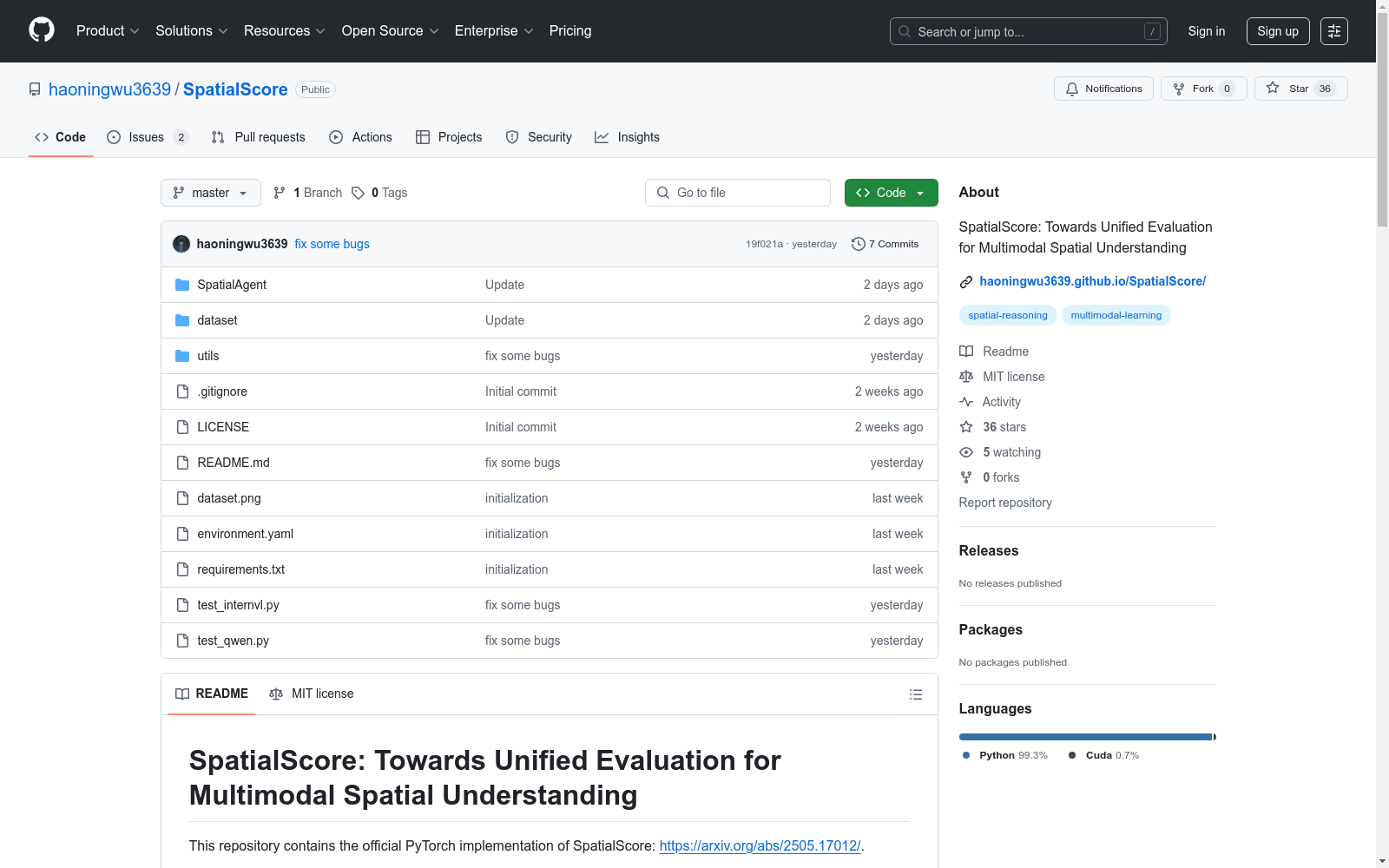
Task: Open the SpatialScore repository title link
Action: pyautogui.click(x=235, y=89)
